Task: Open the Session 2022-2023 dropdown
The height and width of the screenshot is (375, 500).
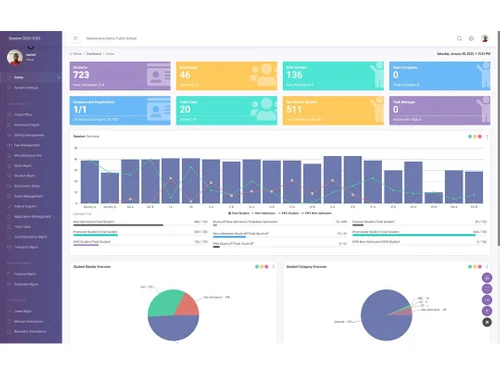Action: pyautogui.click(x=31, y=38)
